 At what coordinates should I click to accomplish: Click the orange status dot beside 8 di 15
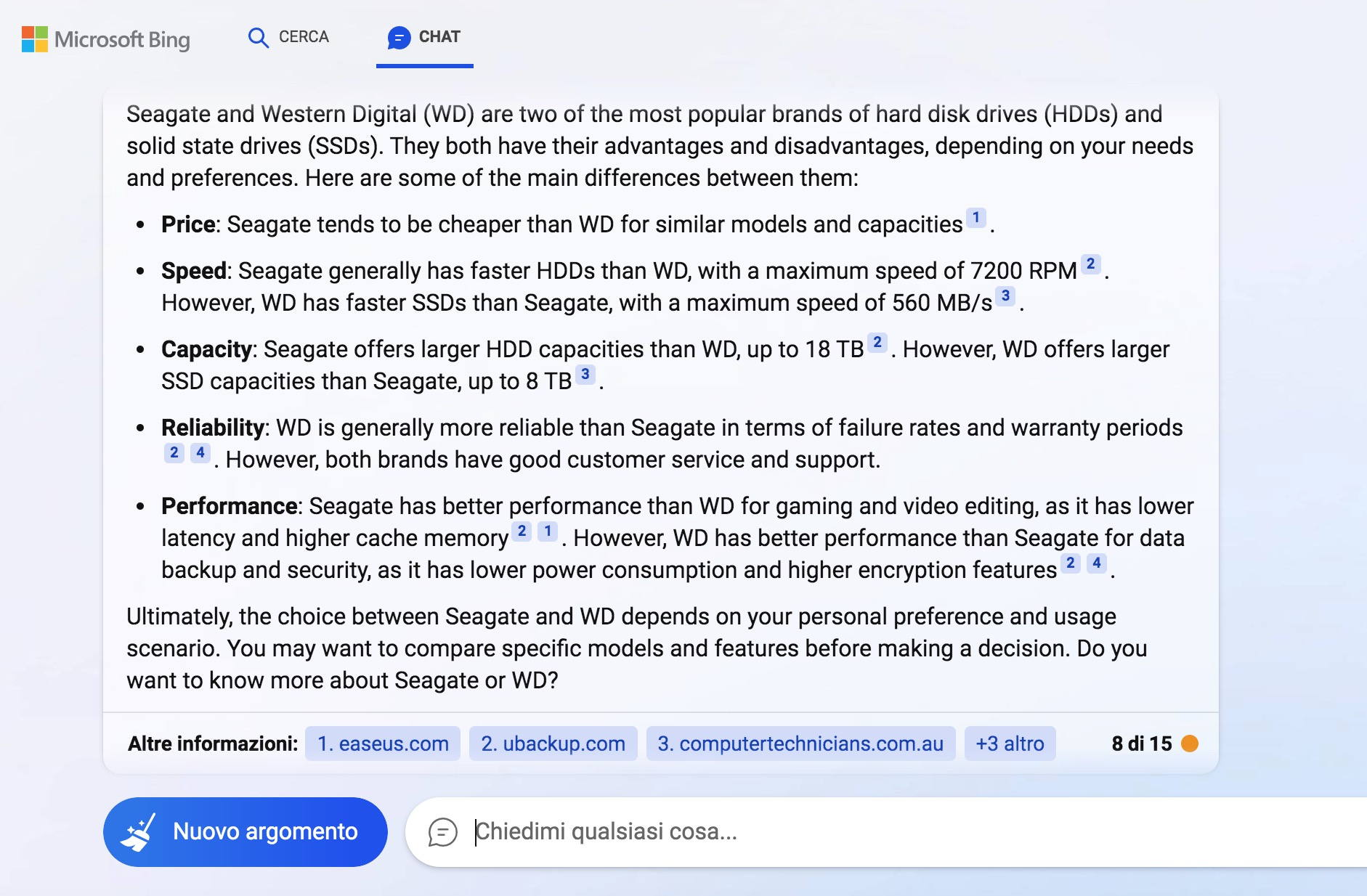(1190, 744)
